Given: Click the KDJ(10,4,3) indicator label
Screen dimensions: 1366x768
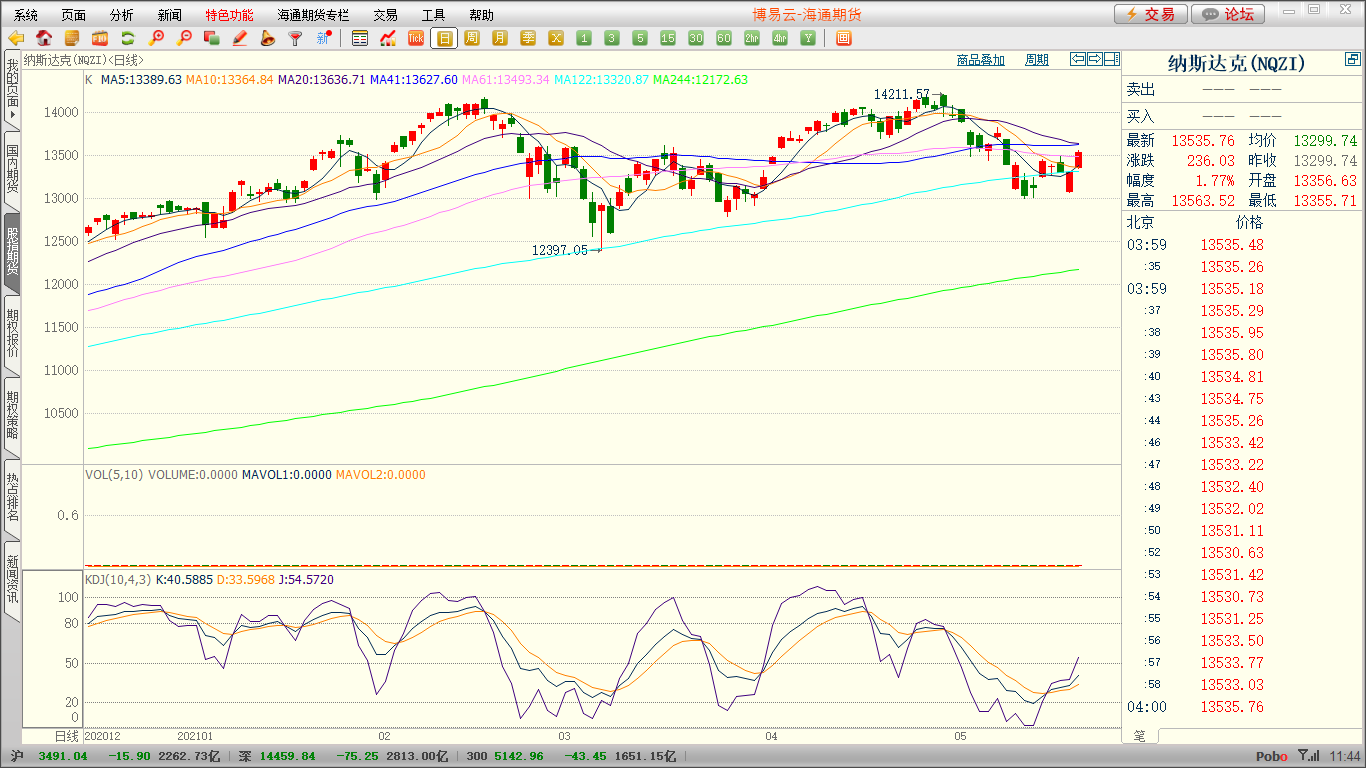Looking at the screenshot, I should 118,580.
